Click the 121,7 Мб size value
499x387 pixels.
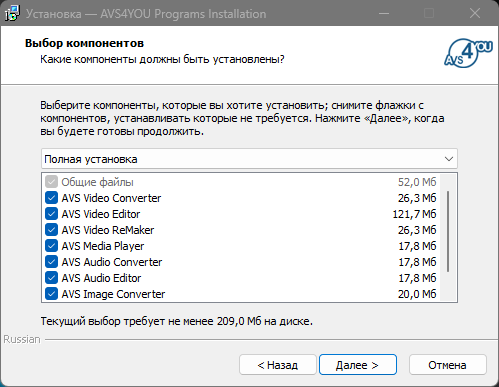414,214
